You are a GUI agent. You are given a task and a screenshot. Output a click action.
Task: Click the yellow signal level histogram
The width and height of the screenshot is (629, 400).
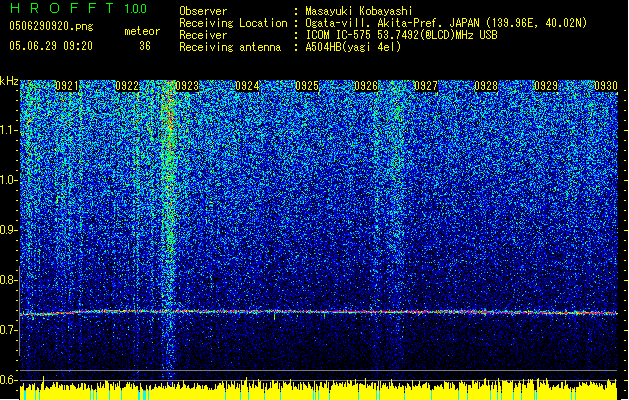319,390
